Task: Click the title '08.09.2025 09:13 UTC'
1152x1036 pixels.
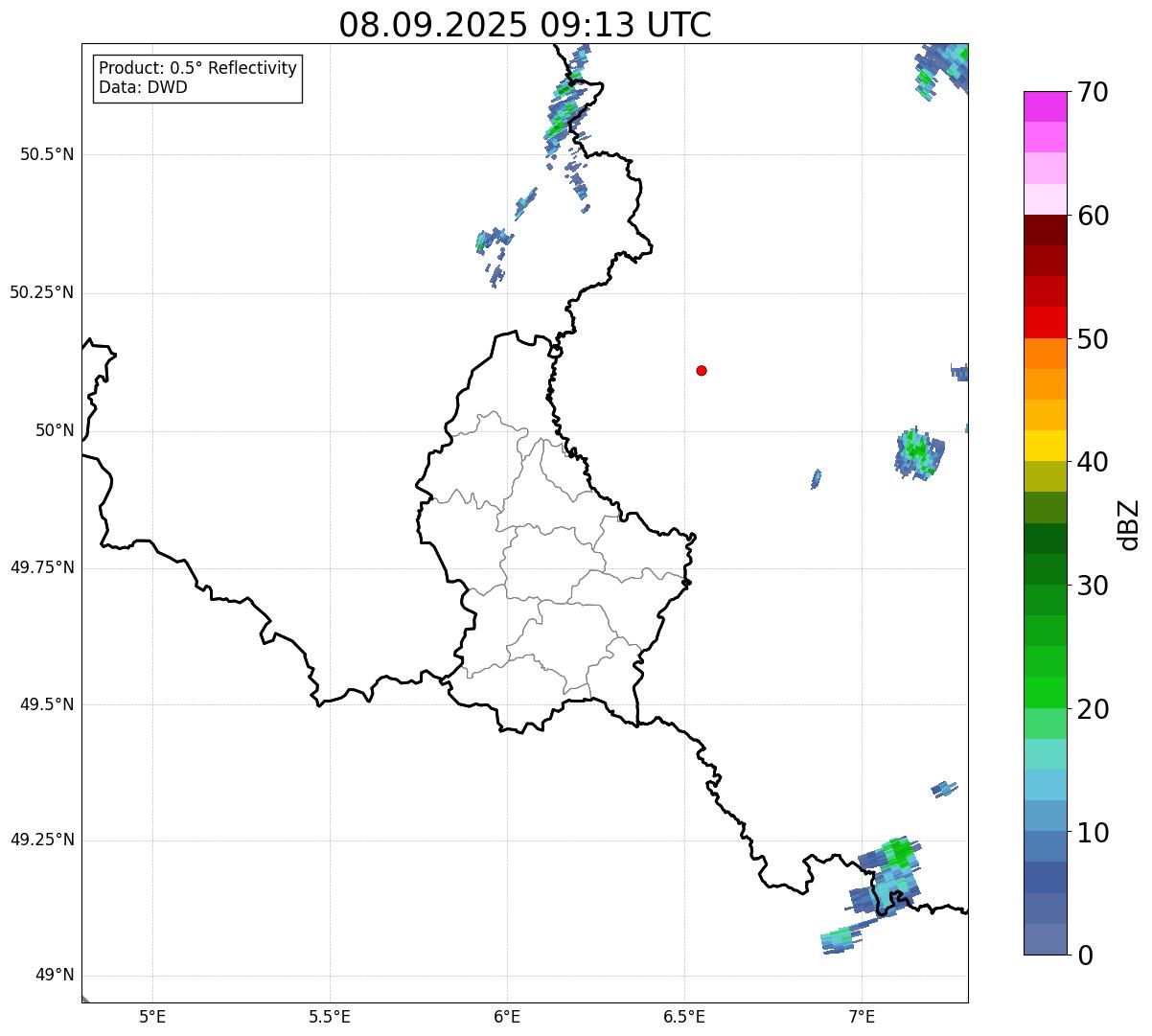Action: (x=525, y=25)
